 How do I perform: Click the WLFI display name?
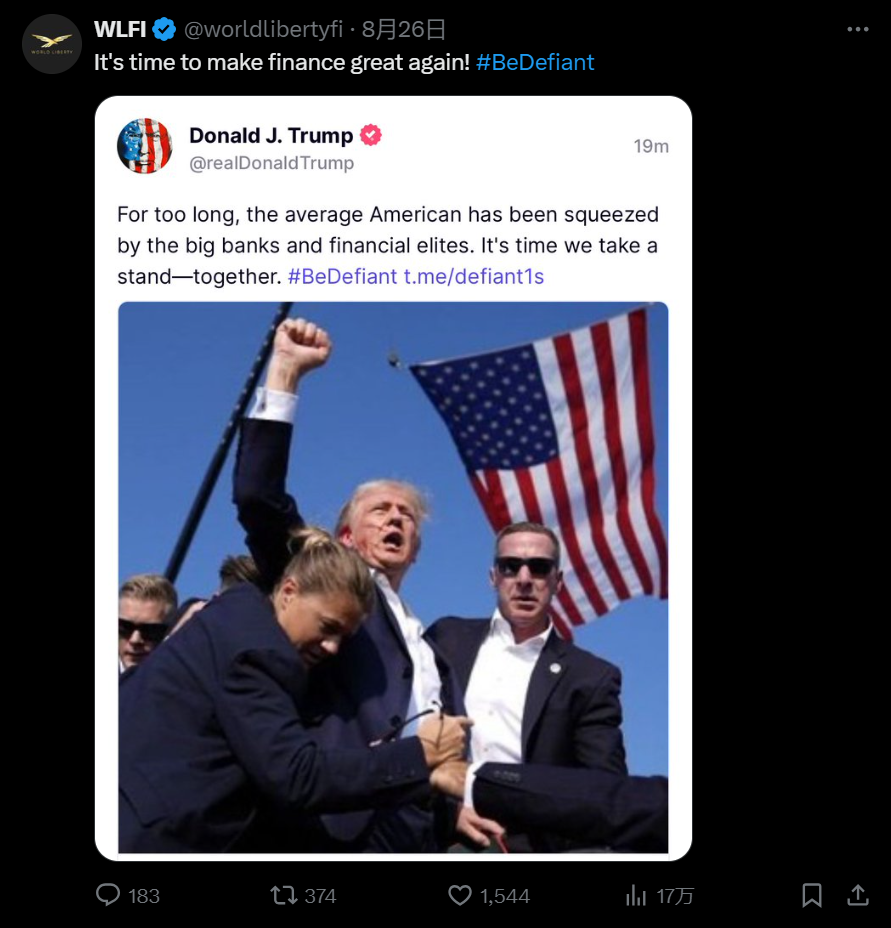[x=120, y=29]
